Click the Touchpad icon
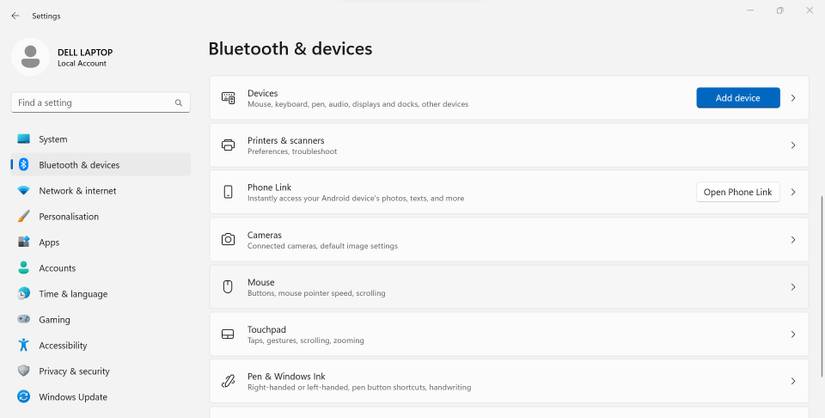Image resolution: width=825 pixels, height=418 pixels. [228, 334]
